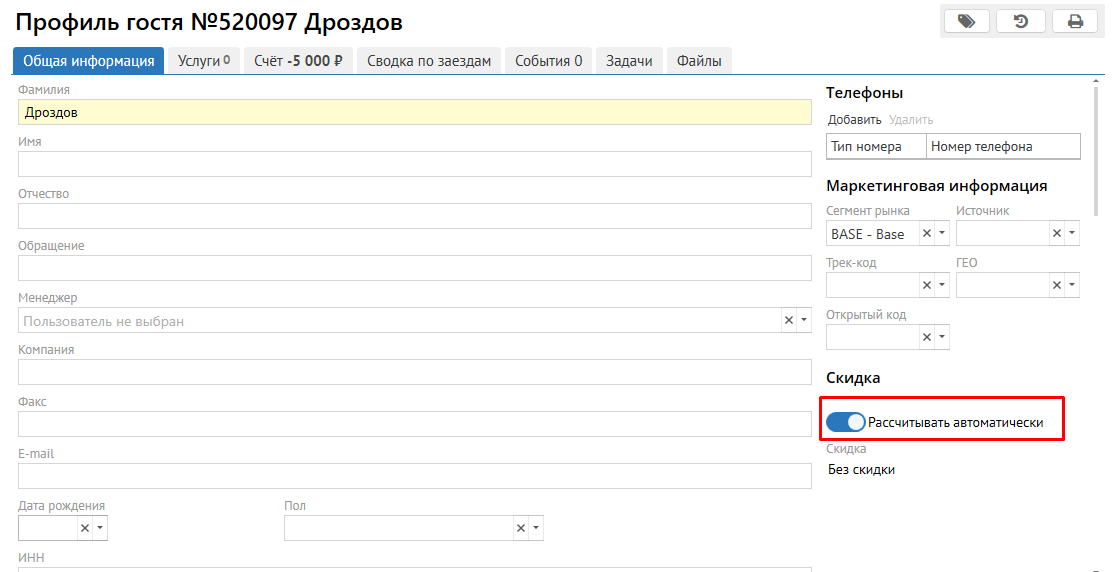Viewport: 1113px width, 572px height.
Task: Open the ГЕО dropdown arrow
Action: 1072,286
